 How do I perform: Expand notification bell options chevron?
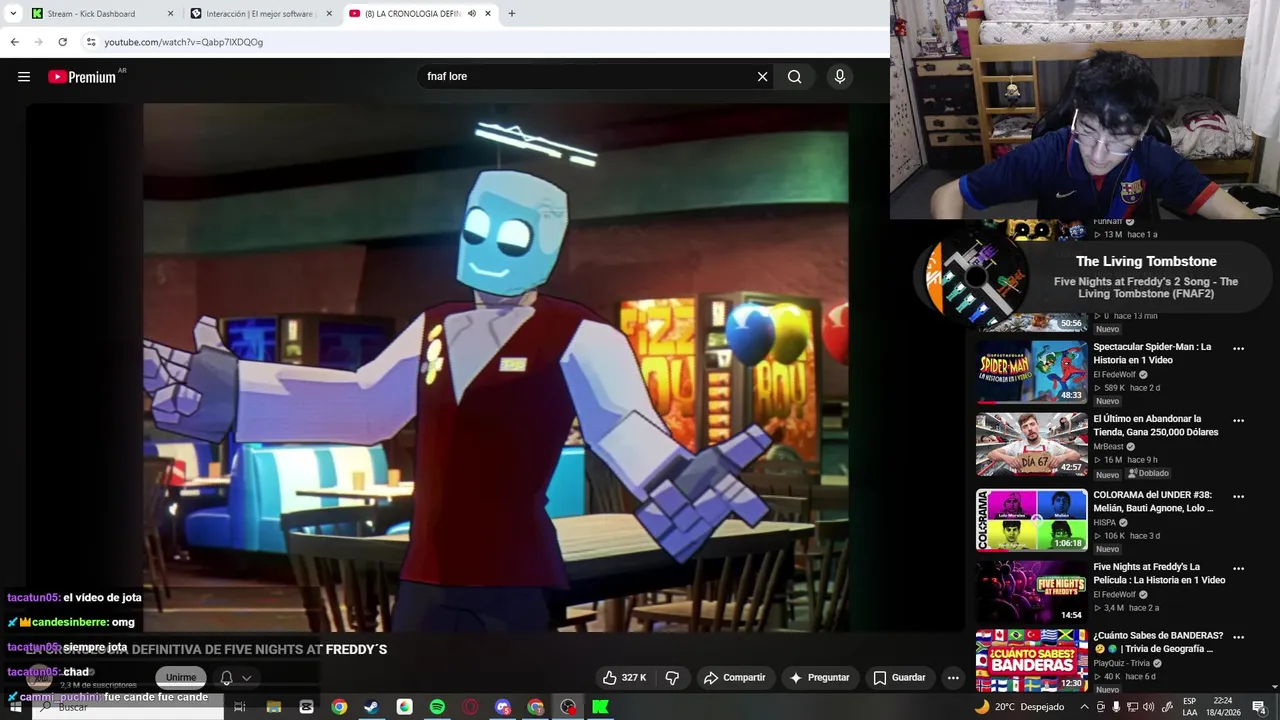246,678
